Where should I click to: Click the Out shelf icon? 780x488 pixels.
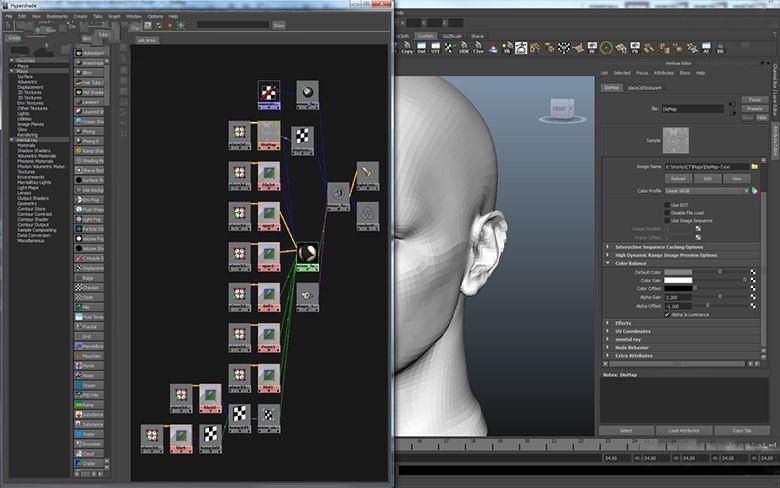click(x=421, y=48)
